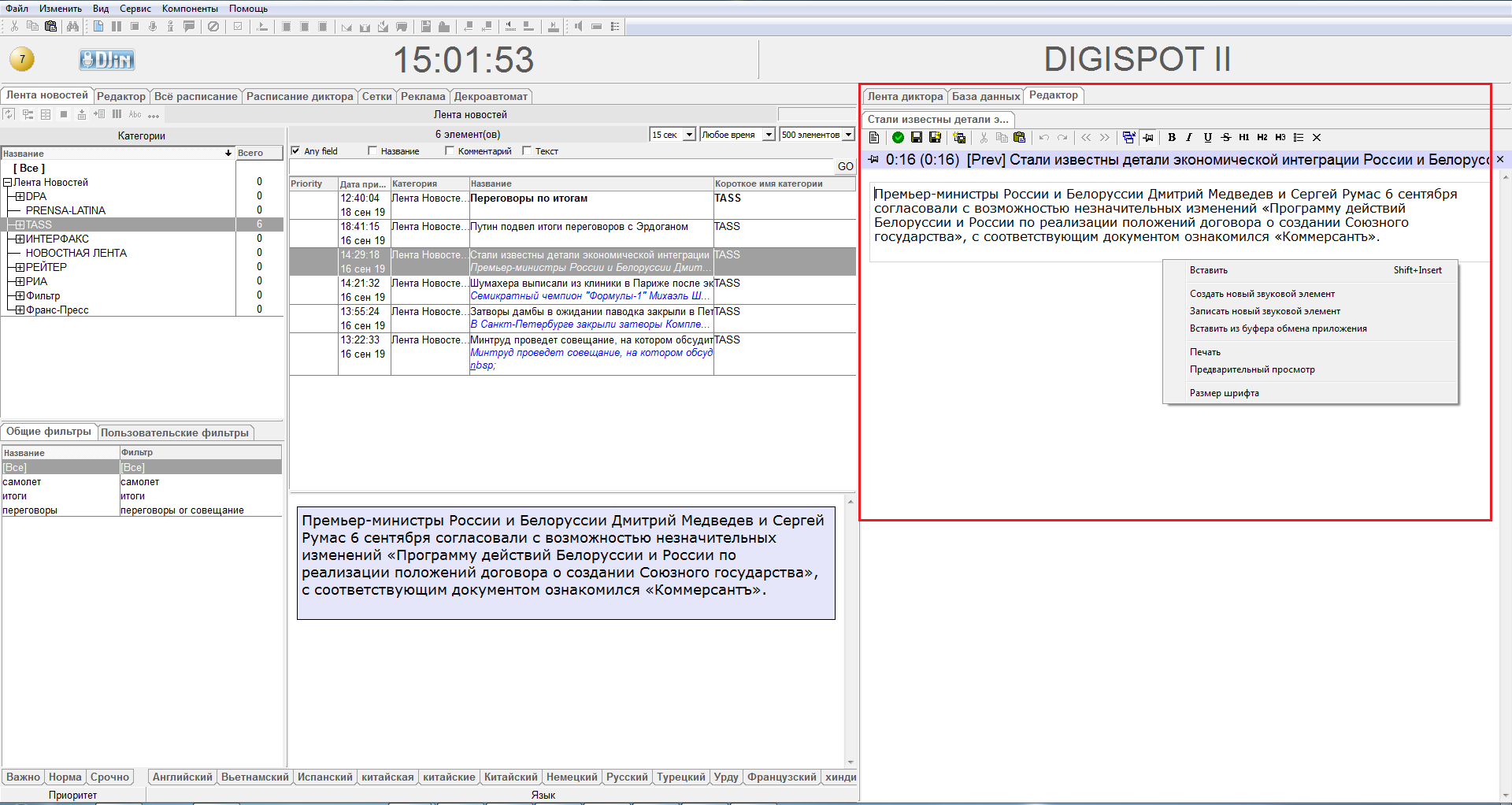The height and width of the screenshot is (805, 1512).
Task: Open the 500 элементов count dropdown
Action: pos(848,135)
